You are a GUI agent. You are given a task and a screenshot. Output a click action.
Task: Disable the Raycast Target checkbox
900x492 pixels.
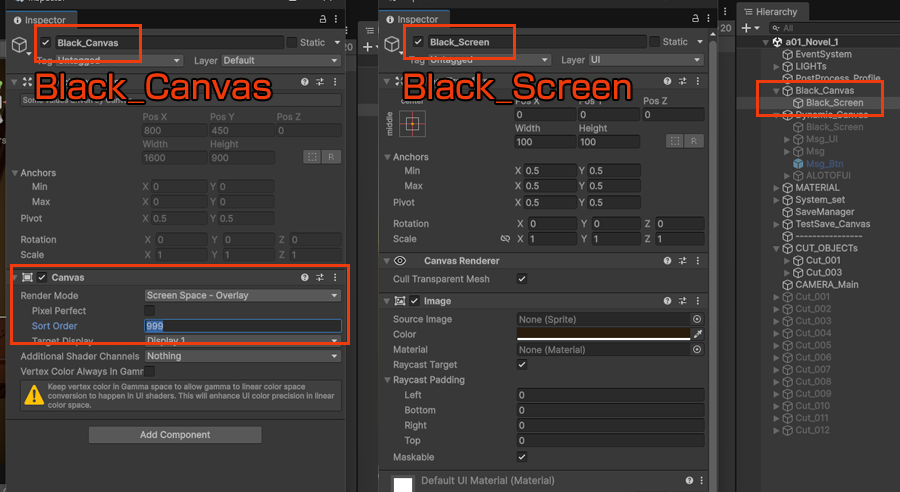[521, 365]
